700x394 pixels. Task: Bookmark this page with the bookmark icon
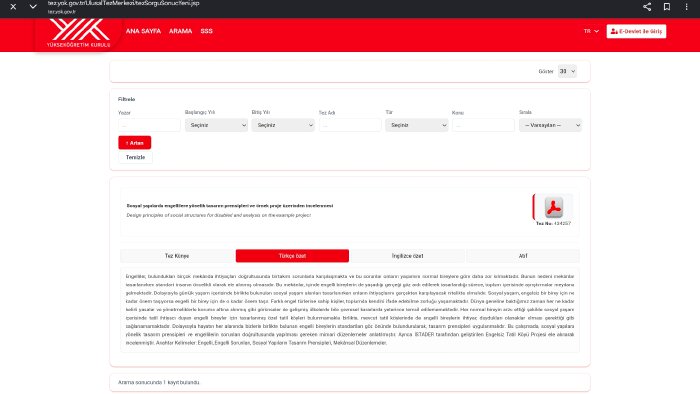(x=667, y=7)
